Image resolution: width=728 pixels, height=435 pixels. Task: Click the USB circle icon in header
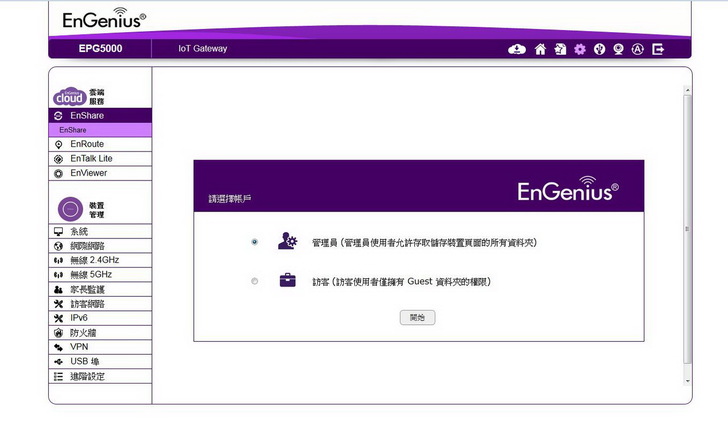click(599, 49)
